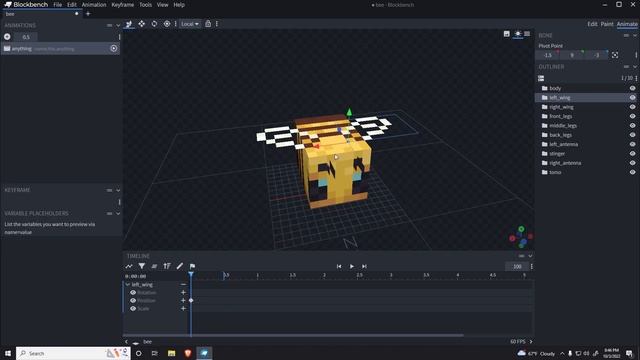Screen dimensions: 640x360
Task: Select the Position keyframe diamond
Action: coord(191,300)
